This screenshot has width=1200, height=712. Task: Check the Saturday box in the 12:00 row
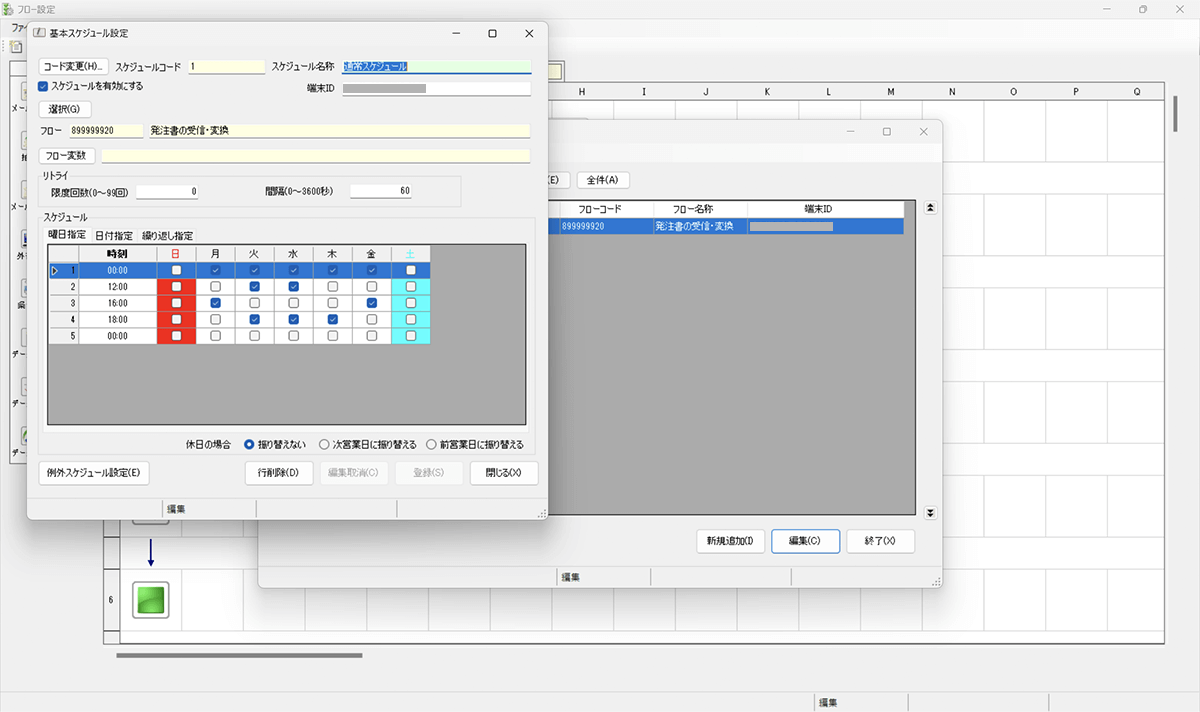(x=411, y=287)
